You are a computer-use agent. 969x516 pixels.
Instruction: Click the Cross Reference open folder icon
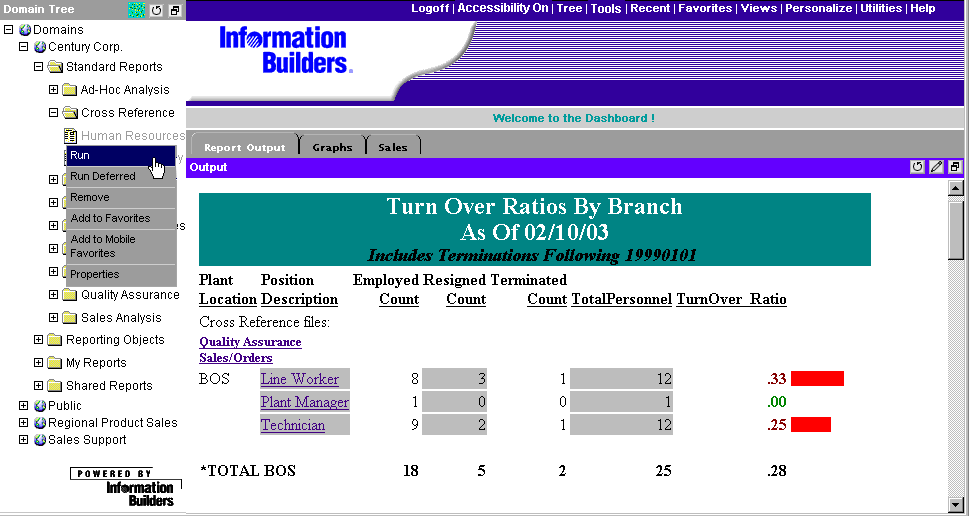point(71,112)
